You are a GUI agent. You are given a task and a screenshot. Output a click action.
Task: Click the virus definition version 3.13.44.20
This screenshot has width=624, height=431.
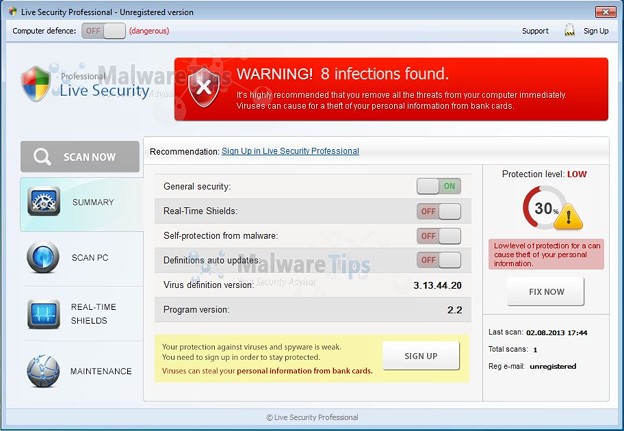click(x=437, y=285)
